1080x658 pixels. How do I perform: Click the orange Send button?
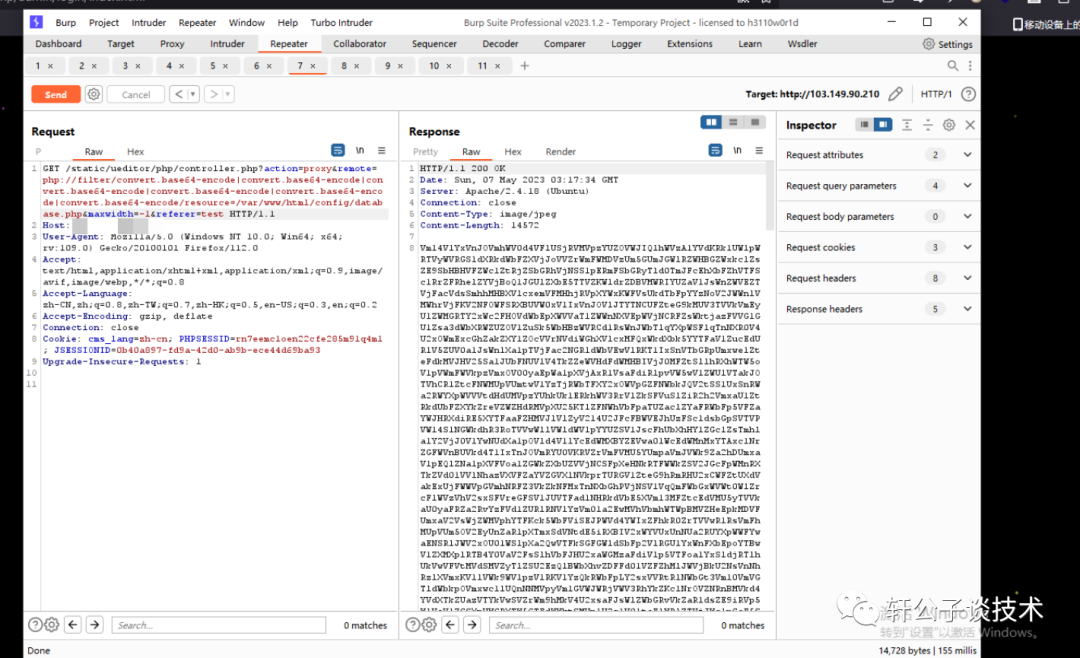click(x=56, y=94)
